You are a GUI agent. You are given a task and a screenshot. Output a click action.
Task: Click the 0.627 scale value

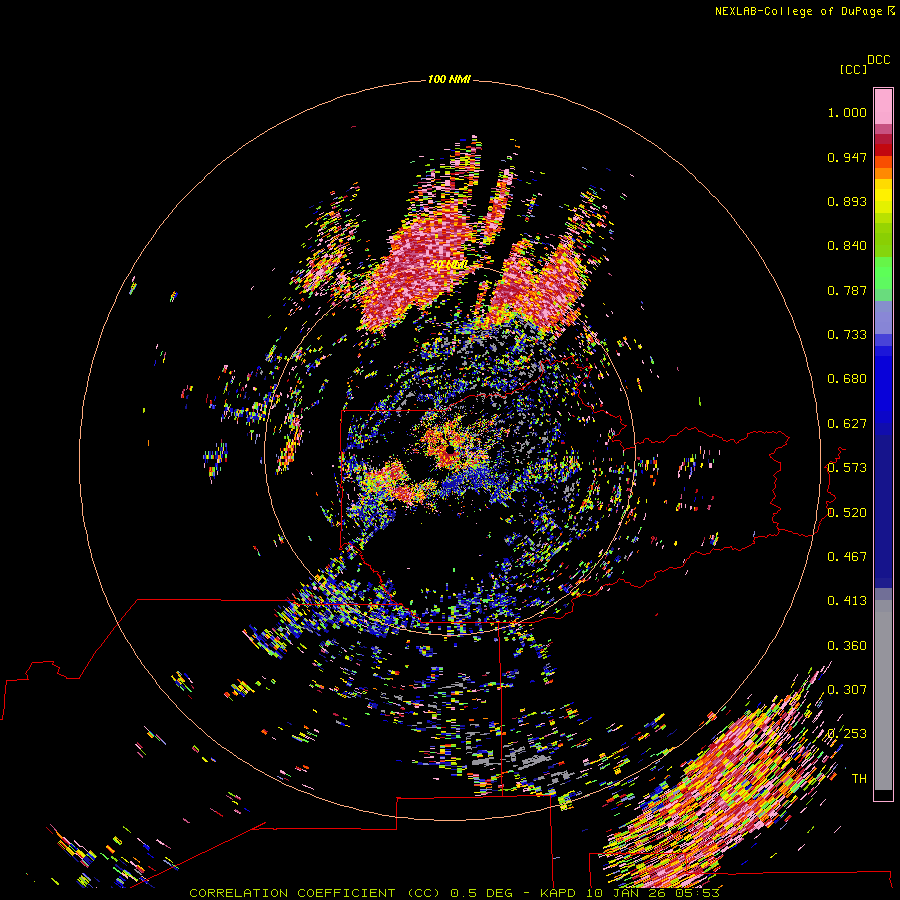pos(847,424)
